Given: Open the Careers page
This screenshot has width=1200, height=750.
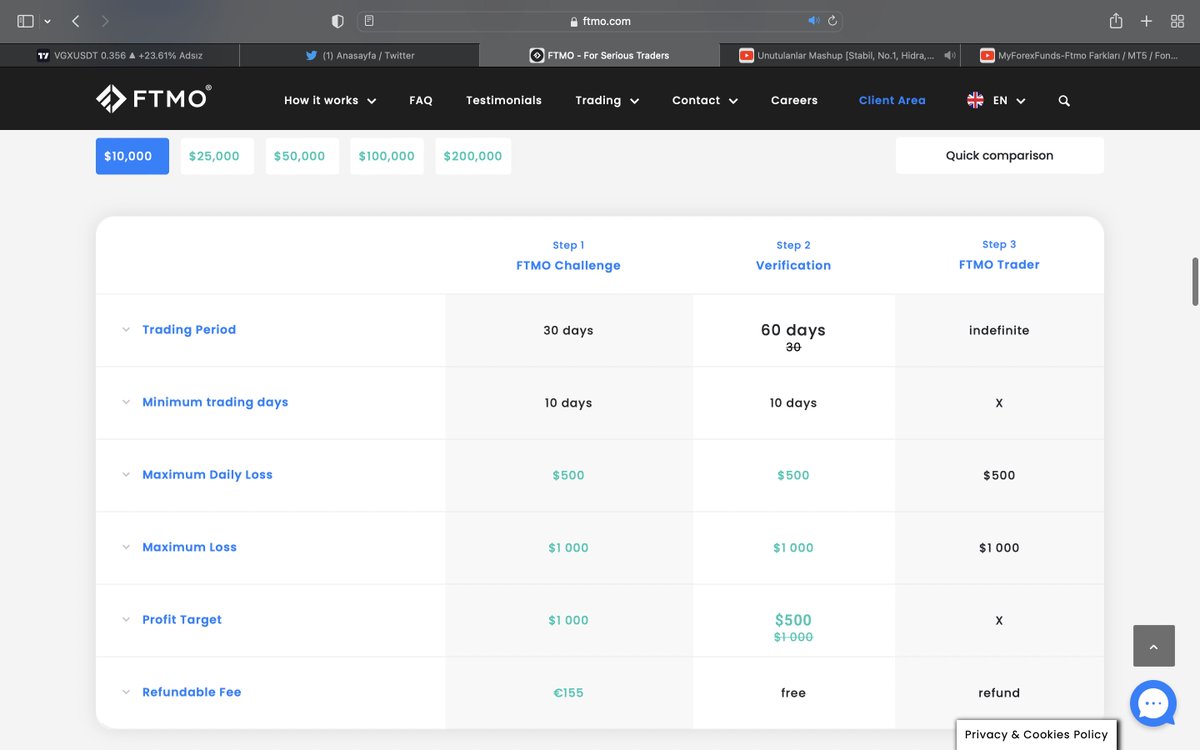Looking at the screenshot, I should point(794,101).
